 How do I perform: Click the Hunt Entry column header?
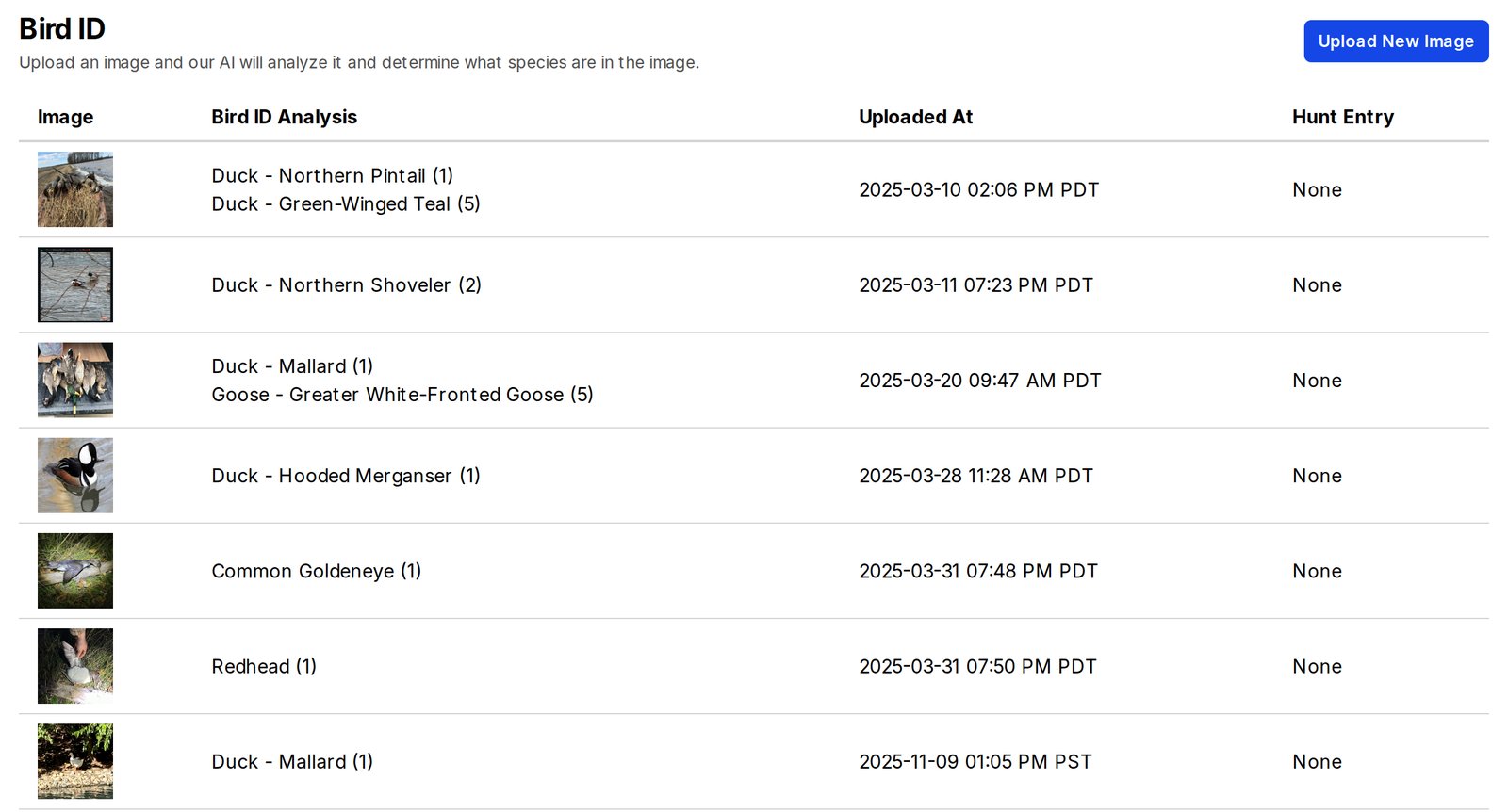tap(1343, 117)
